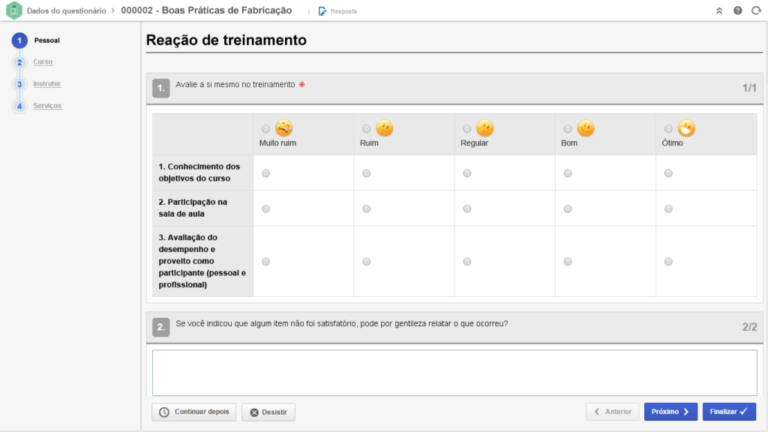Go to the Instrutor step
Viewport: 768px width, 432px height.
pyautogui.click(x=47, y=84)
